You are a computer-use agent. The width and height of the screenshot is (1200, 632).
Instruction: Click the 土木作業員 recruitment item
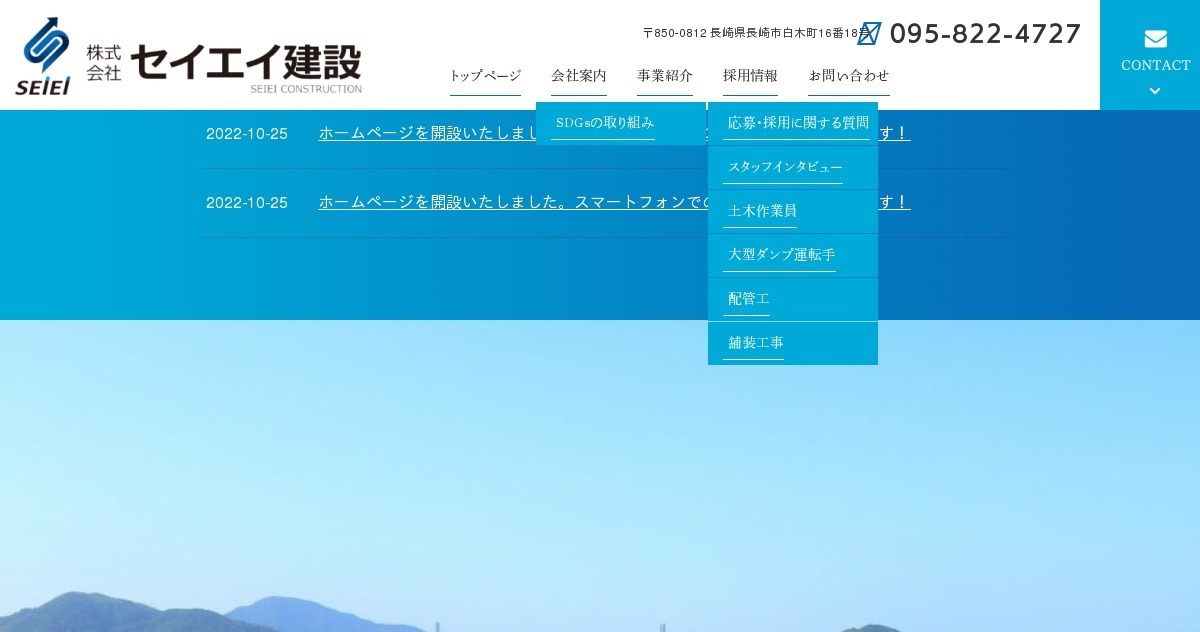click(x=761, y=211)
